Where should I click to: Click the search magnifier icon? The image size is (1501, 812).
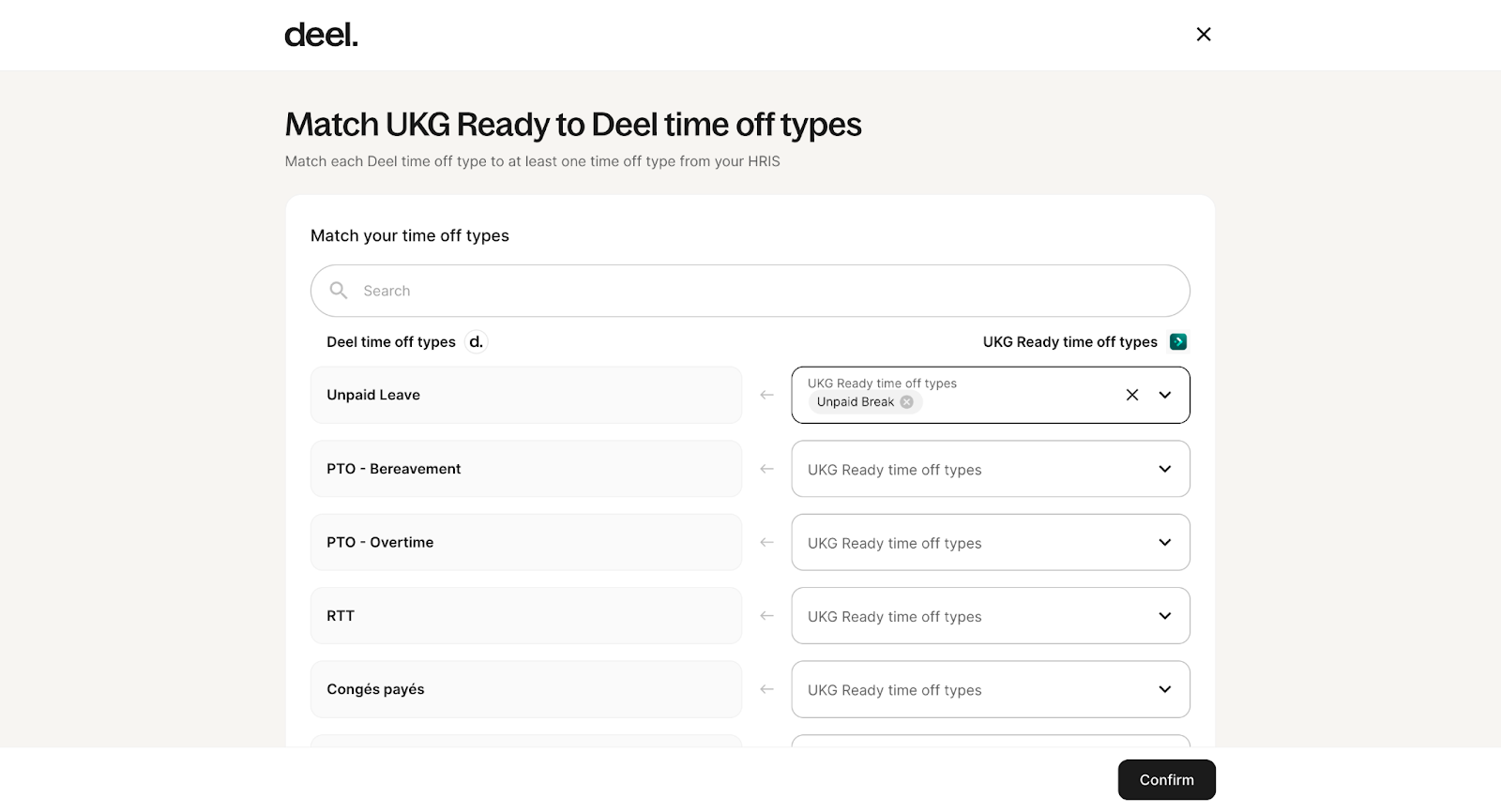[339, 291]
